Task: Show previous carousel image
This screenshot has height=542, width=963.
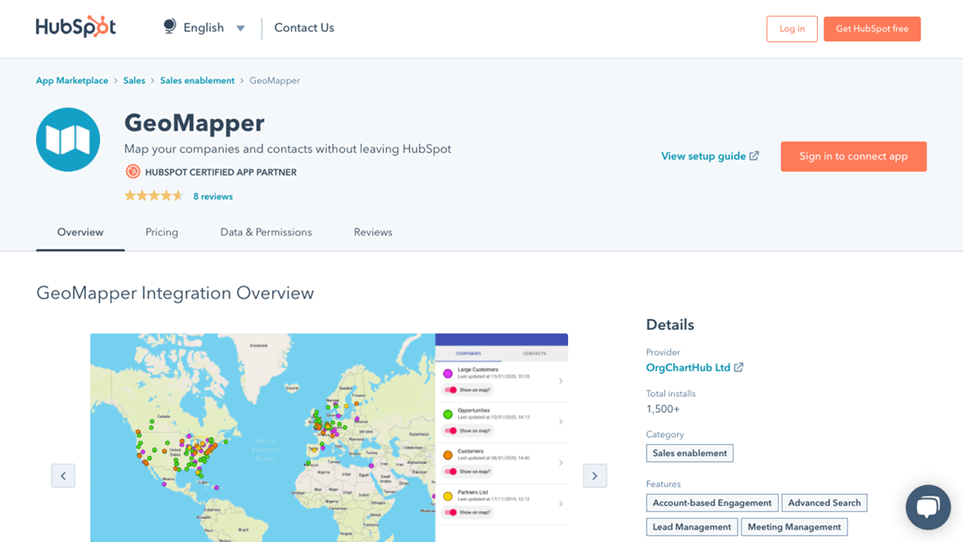Action: (x=63, y=476)
